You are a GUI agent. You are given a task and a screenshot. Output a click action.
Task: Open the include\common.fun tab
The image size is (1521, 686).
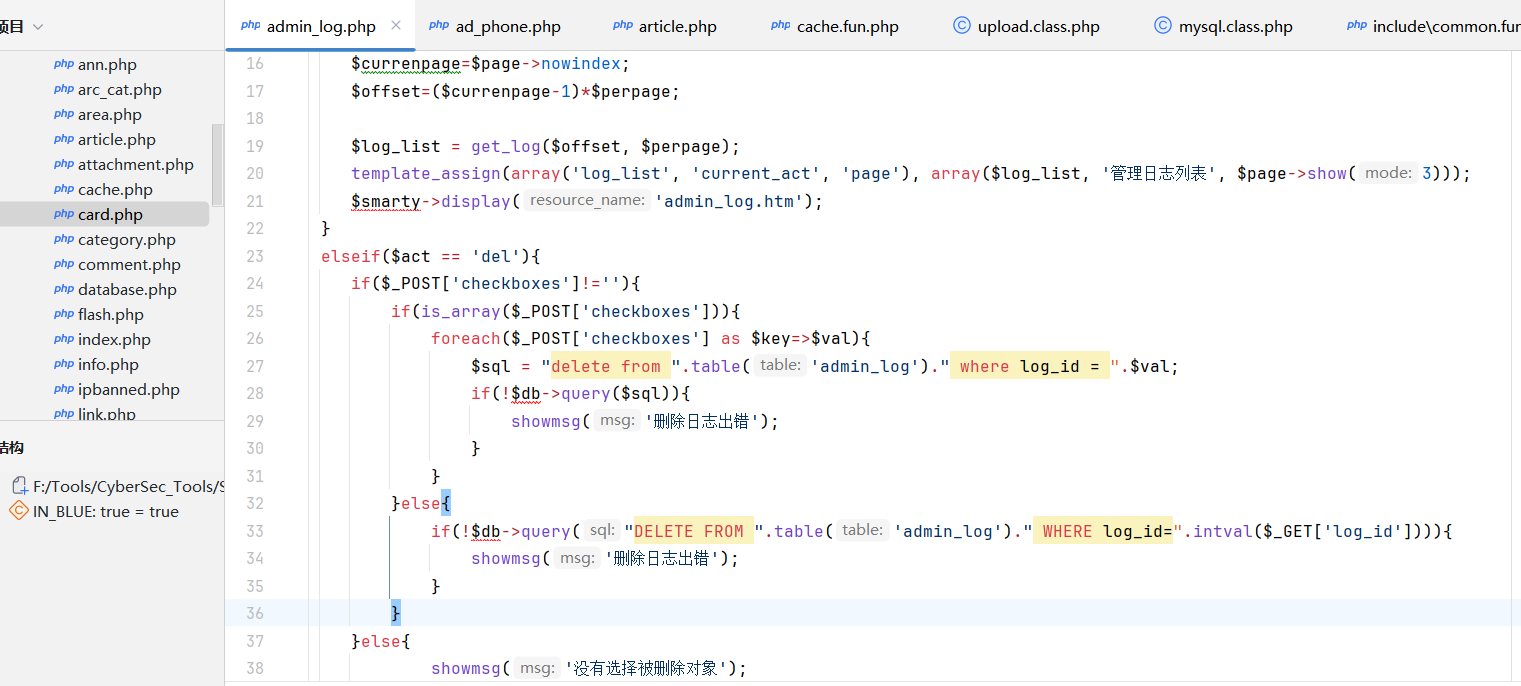point(1445,27)
